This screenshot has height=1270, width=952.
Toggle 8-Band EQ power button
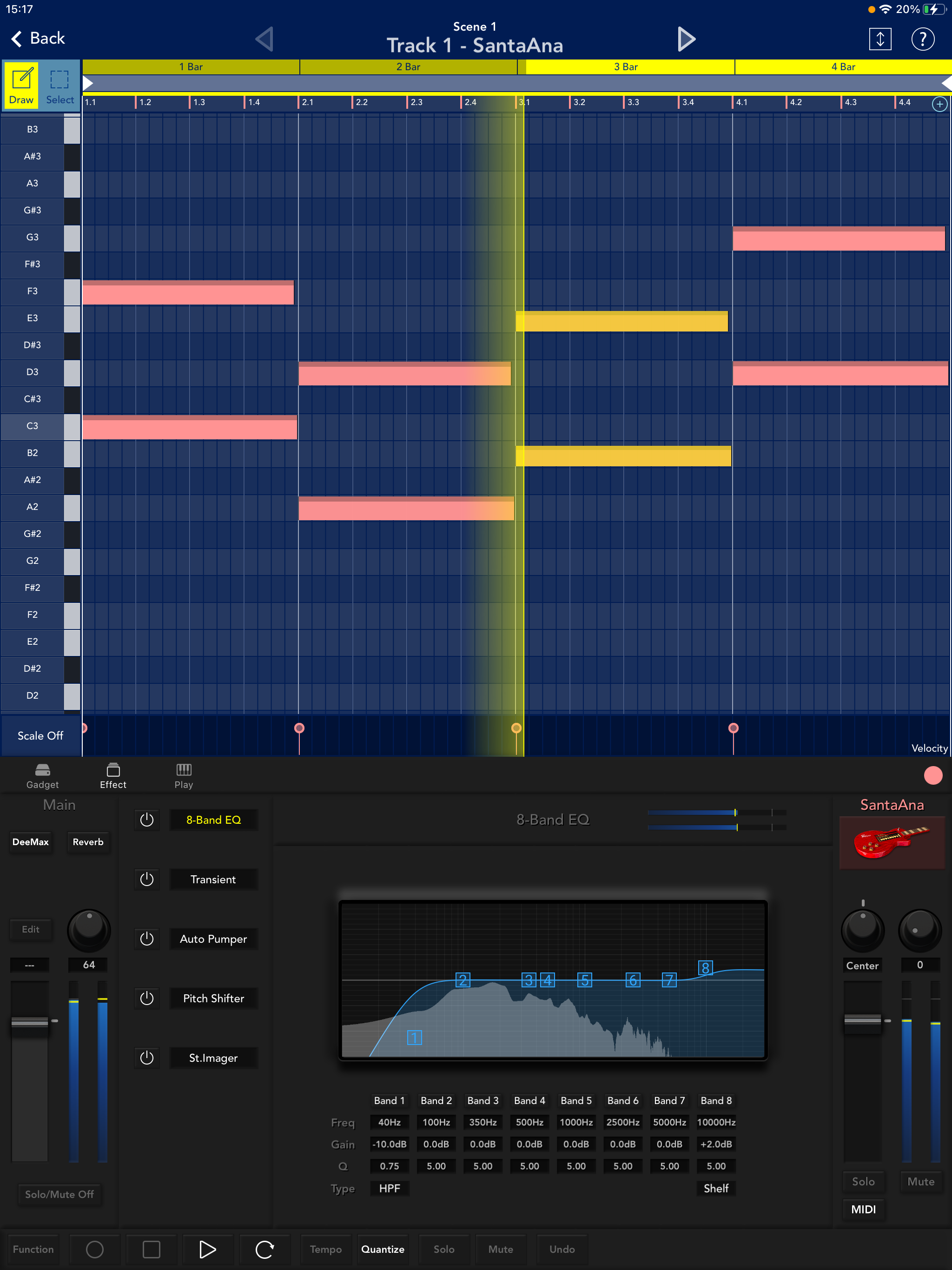(x=147, y=820)
